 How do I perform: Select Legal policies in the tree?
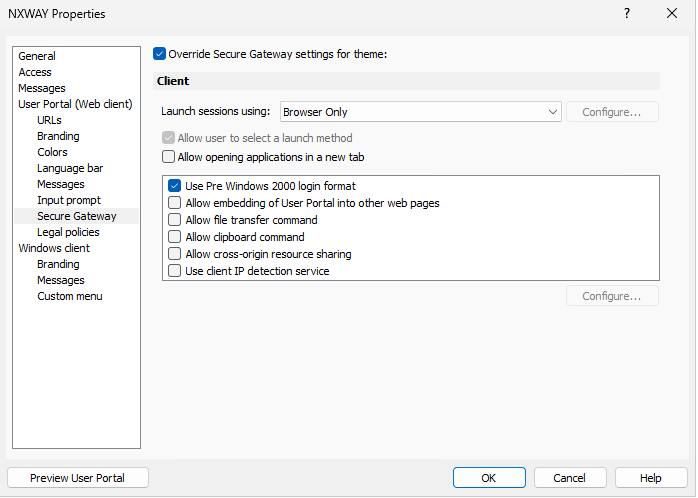pyautogui.click(x=68, y=232)
